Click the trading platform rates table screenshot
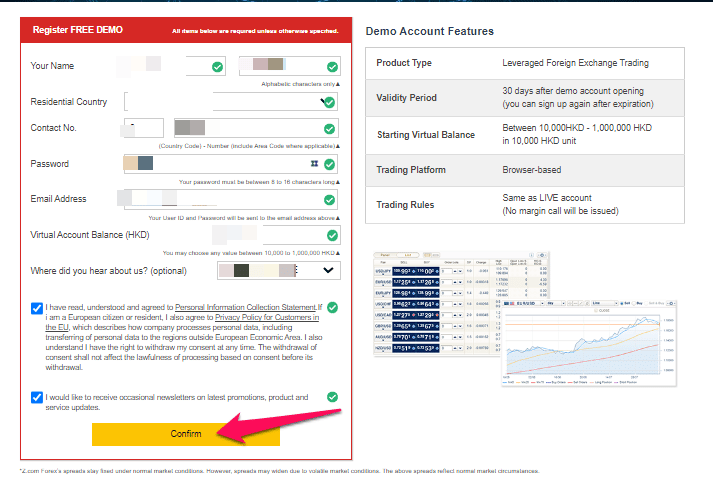Viewport: 713px width, 492px height. click(x=462, y=304)
